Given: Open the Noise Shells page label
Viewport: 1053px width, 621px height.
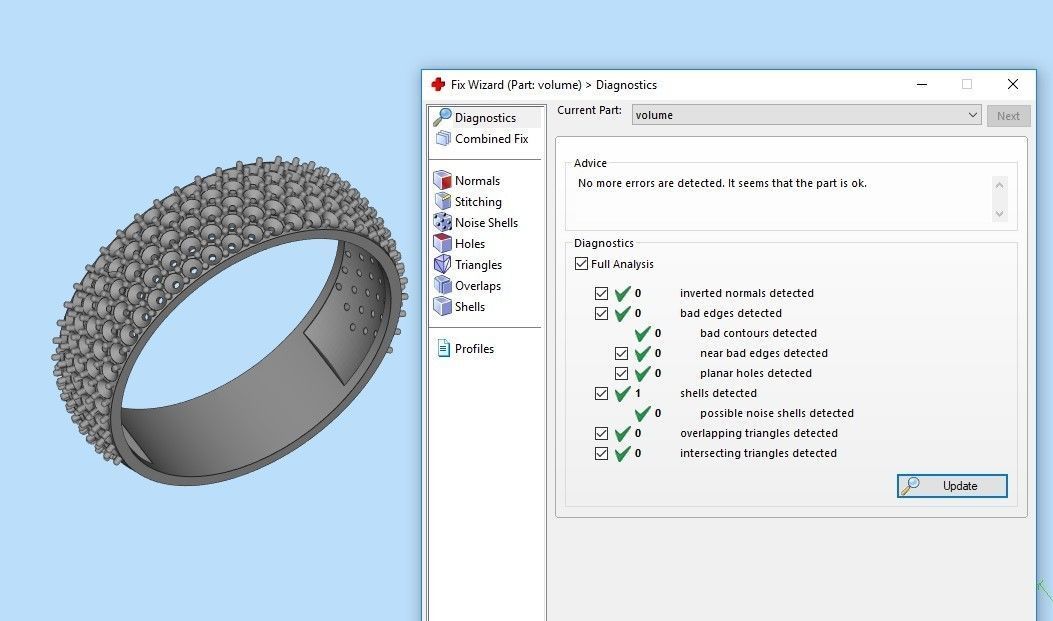Looking at the screenshot, I should (486, 222).
